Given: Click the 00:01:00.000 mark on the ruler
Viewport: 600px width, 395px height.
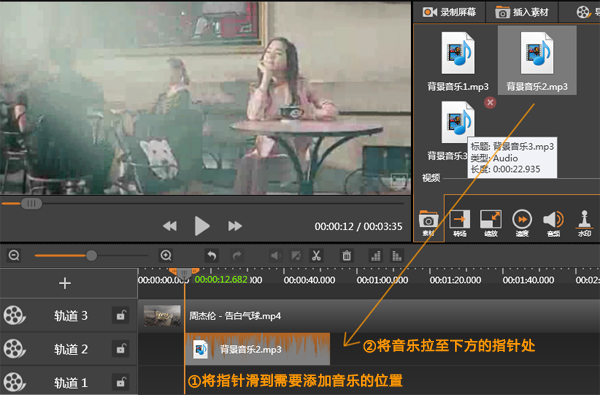Looking at the screenshot, I should (x=382, y=280).
